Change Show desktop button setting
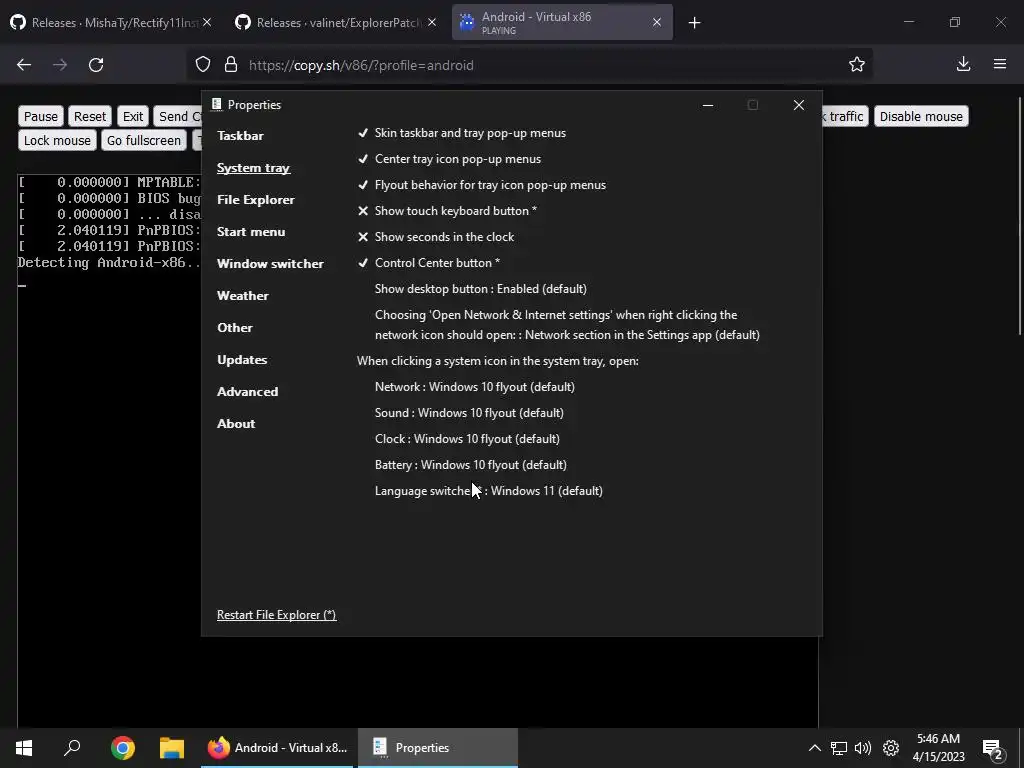 (x=481, y=289)
